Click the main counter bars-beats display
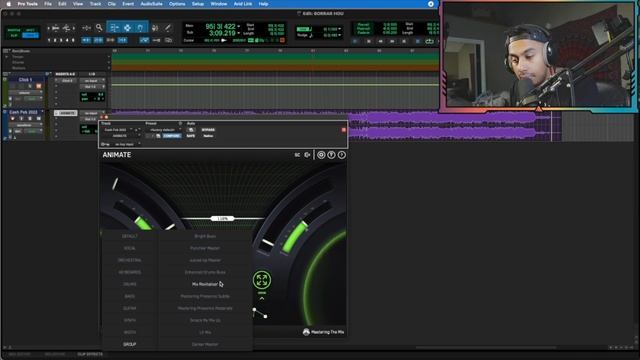This screenshot has width=640, height=360. 221,27
